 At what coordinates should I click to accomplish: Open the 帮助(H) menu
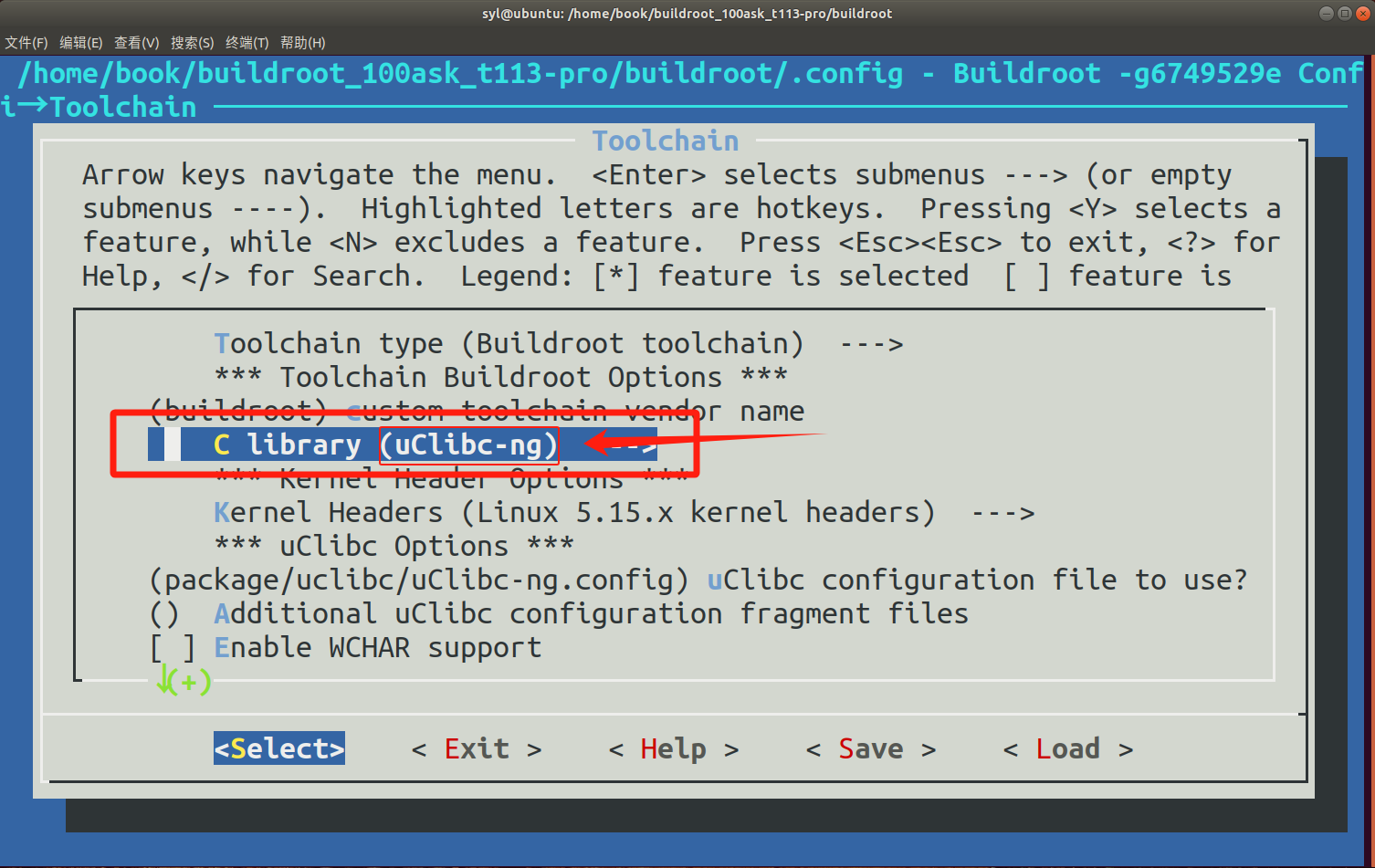pos(302,43)
